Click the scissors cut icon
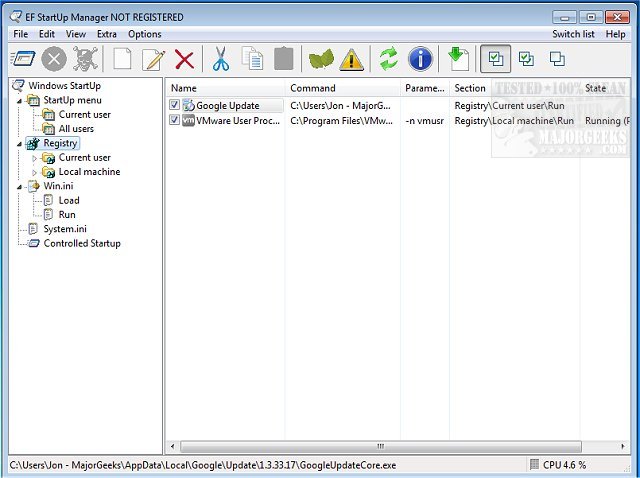Screen dimensions: 640x478 (x=220, y=59)
